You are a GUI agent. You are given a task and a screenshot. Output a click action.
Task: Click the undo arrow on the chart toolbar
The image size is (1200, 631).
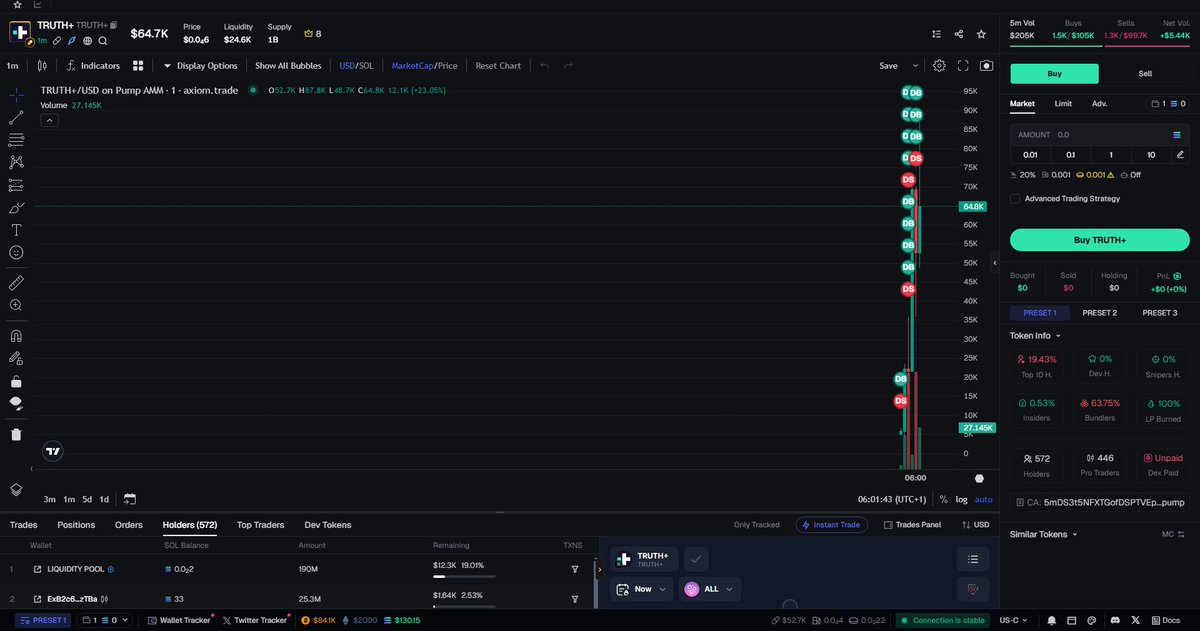(x=544, y=66)
